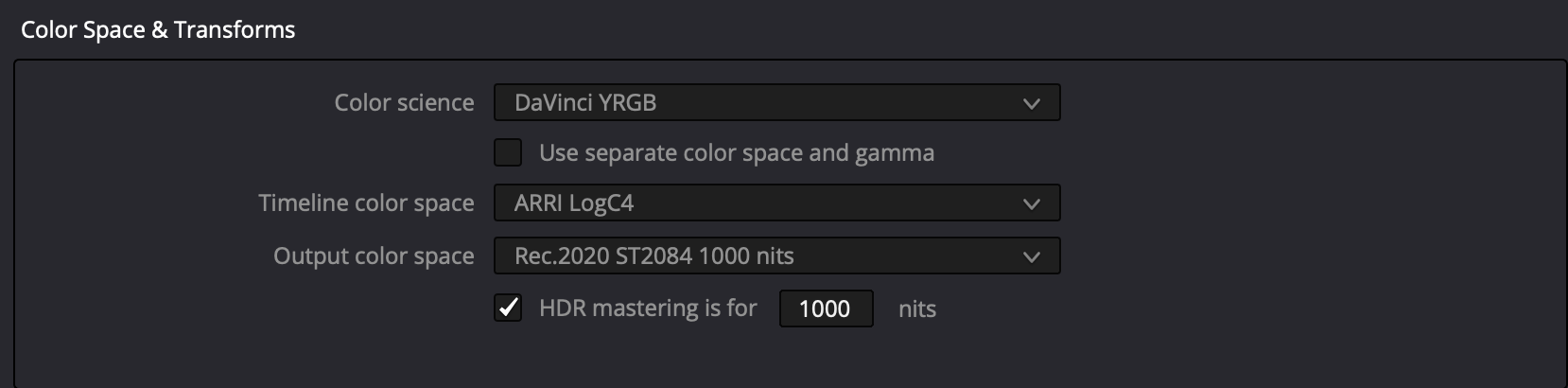
Task: Open the Color science dropdown
Action: [x=775, y=103]
